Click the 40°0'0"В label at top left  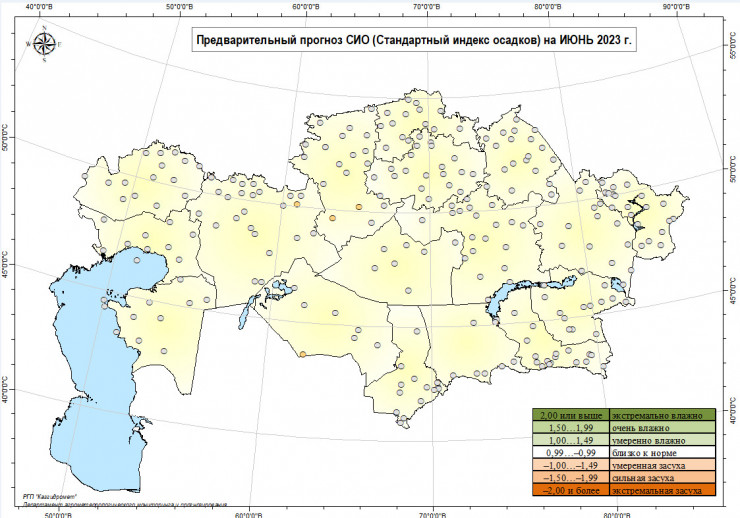(43, 5)
